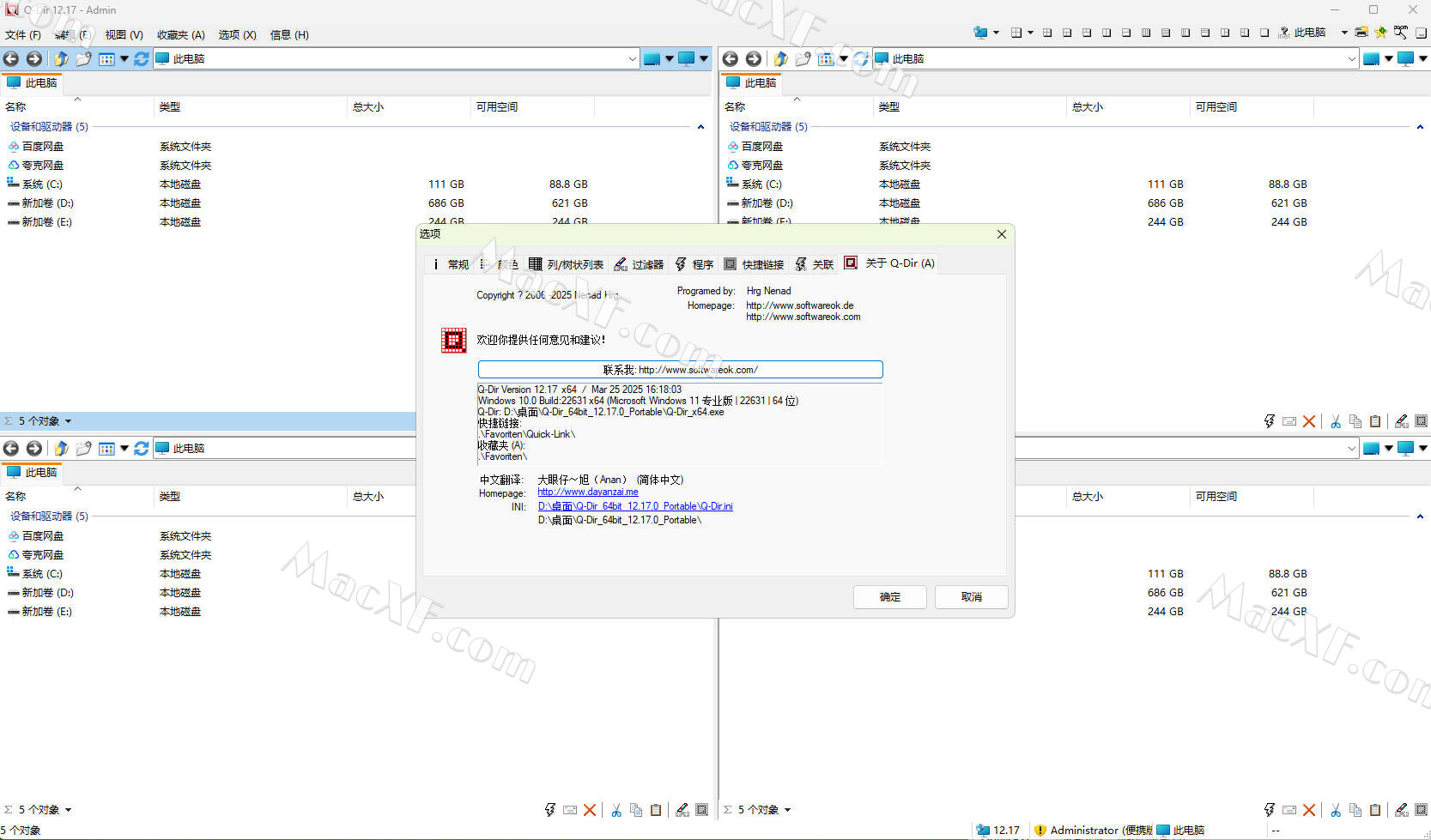Go back in the top-right pane
Viewport: 1431px width, 840px height.
pyautogui.click(x=731, y=59)
